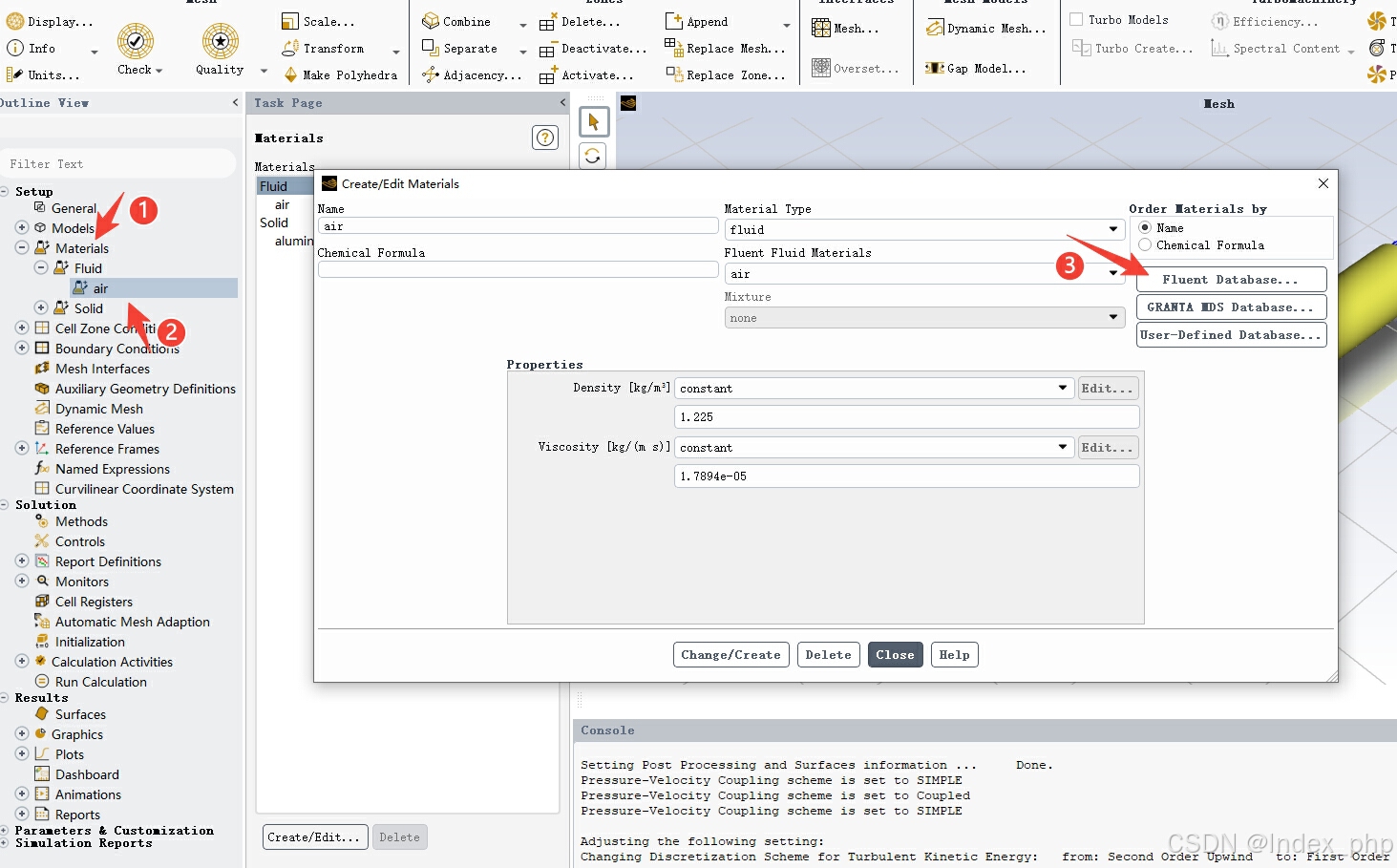Click the dialog Help button

pos(954,655)
